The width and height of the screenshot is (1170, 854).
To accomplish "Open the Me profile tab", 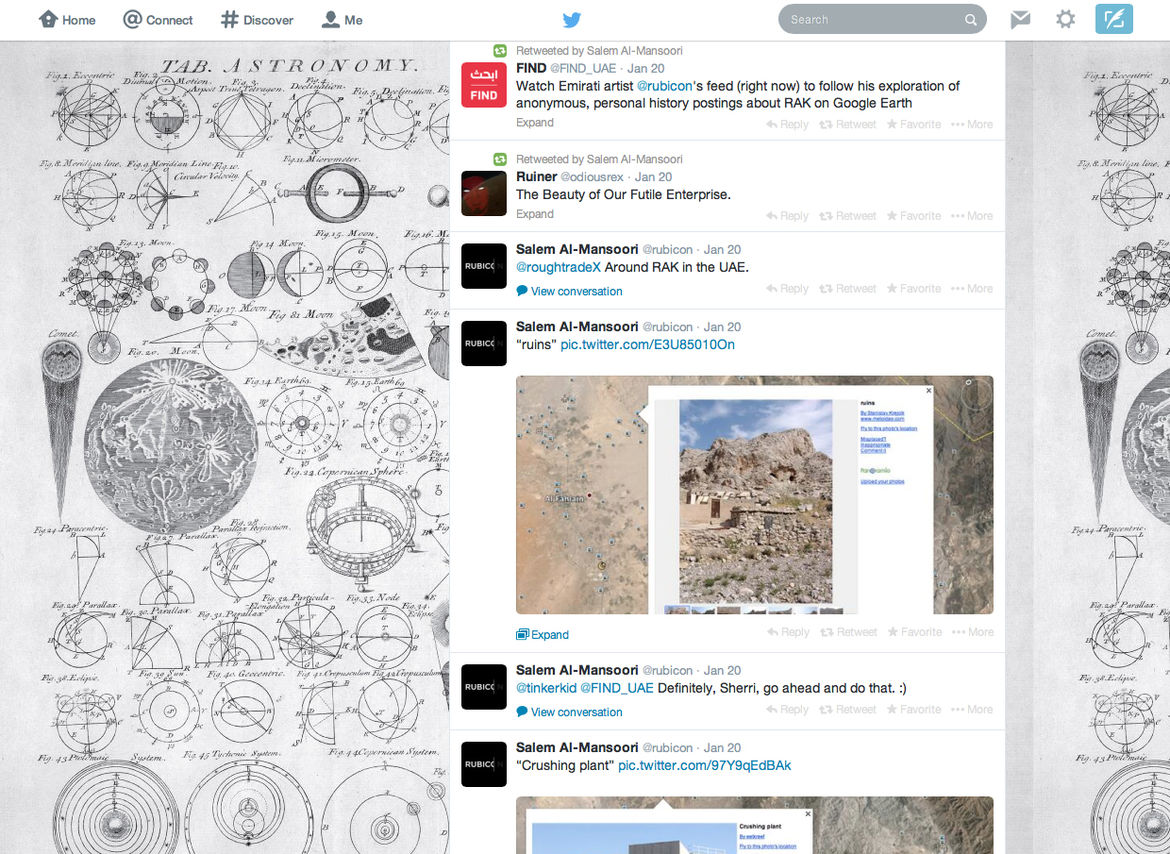I will pos(342,20).
